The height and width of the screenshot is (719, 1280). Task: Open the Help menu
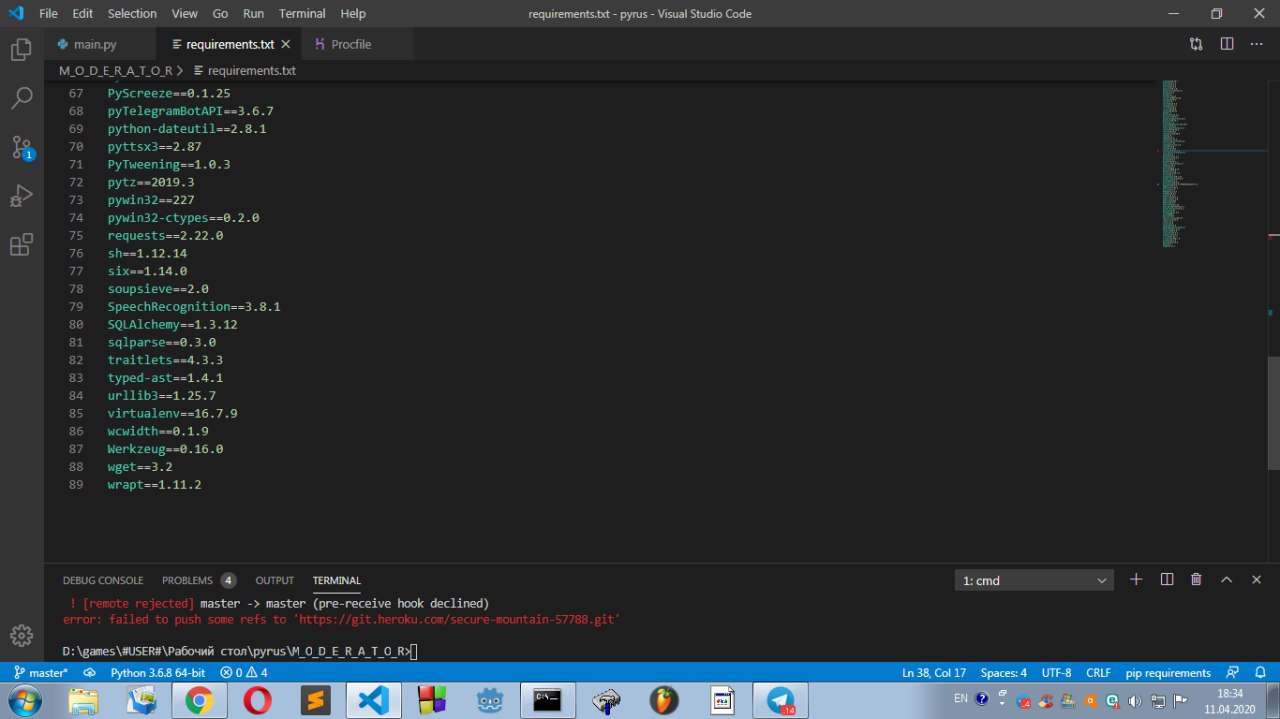(353, 14)
